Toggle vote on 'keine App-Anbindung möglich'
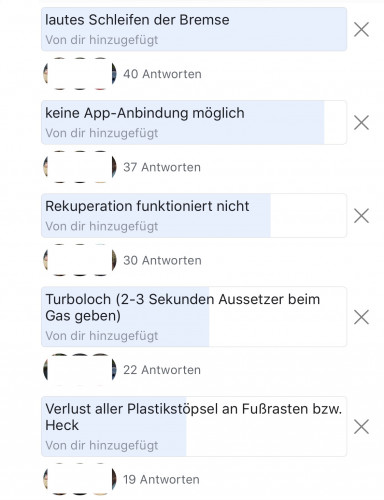 click(x=194, y=123)
